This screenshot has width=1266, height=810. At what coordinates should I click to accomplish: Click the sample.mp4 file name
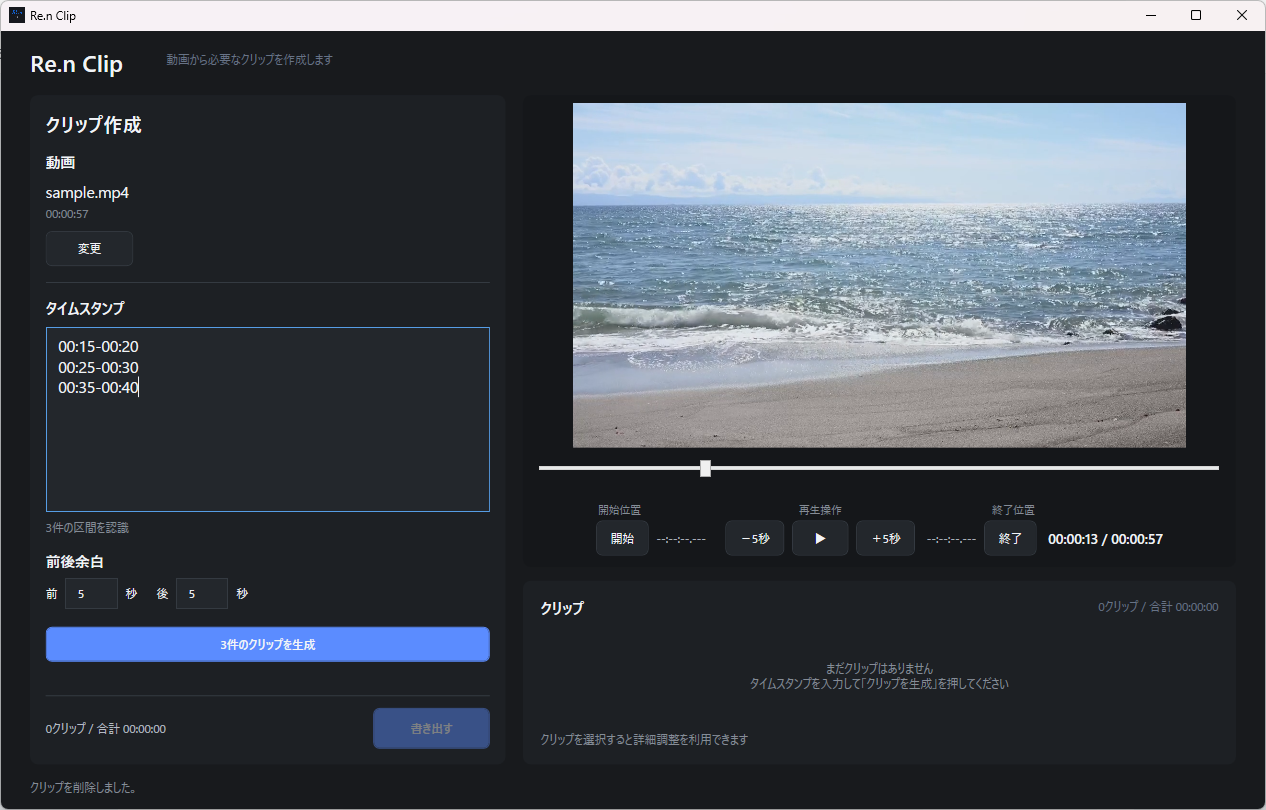tap(87, 193)
